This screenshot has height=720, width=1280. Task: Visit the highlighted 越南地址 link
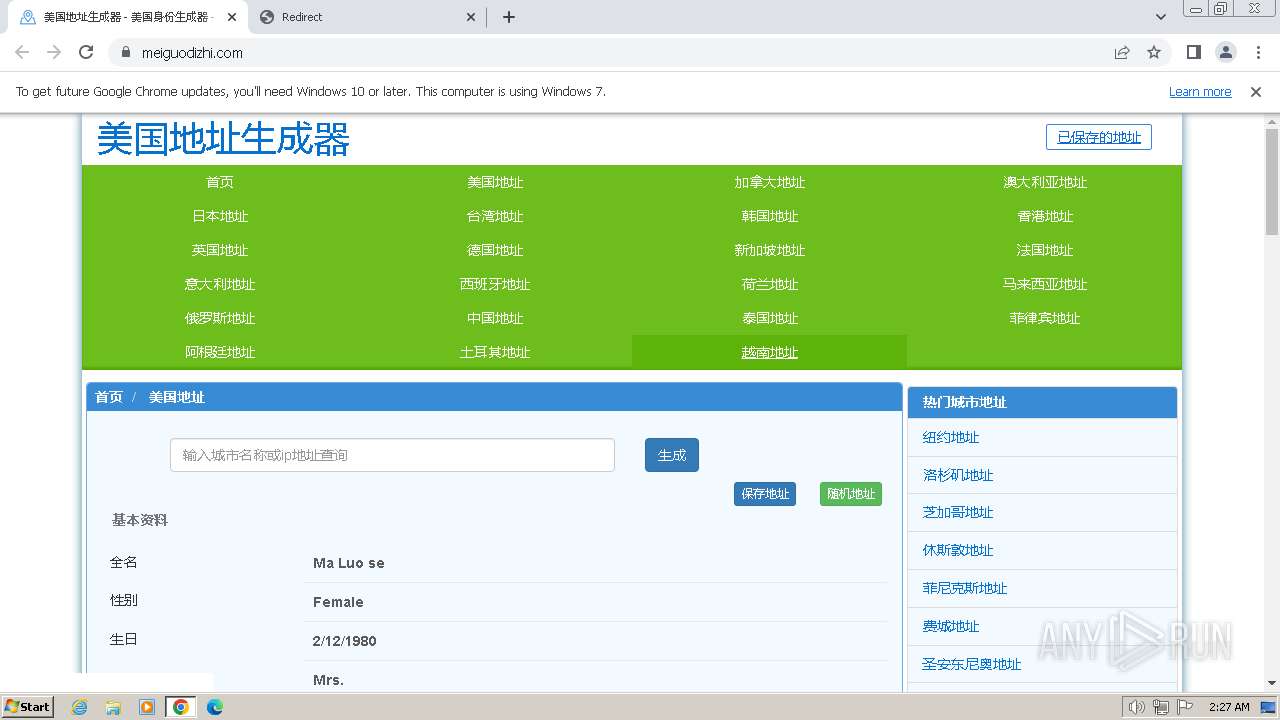(x=770, y=352)
